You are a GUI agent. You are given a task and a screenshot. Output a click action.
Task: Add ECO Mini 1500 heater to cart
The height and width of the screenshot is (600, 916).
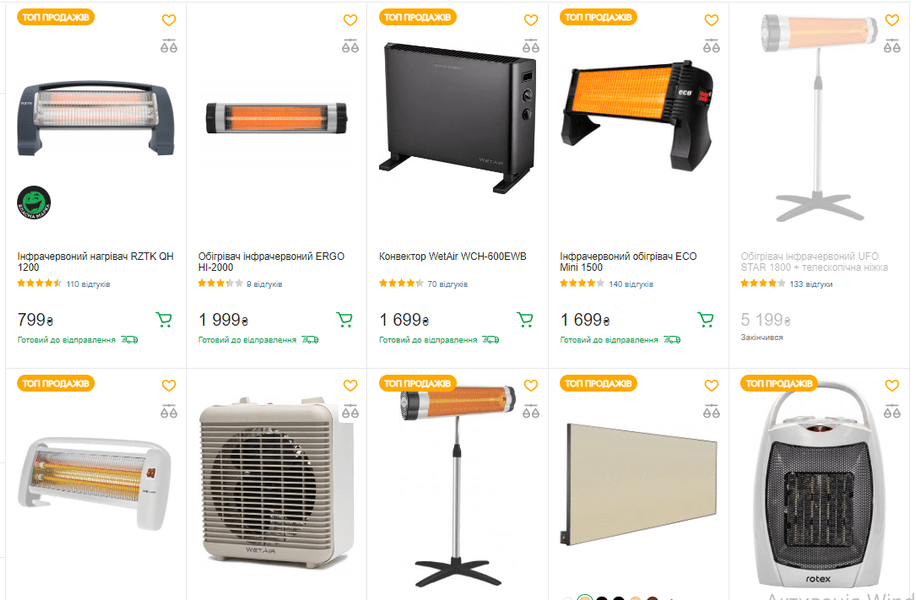click(706, 319)
